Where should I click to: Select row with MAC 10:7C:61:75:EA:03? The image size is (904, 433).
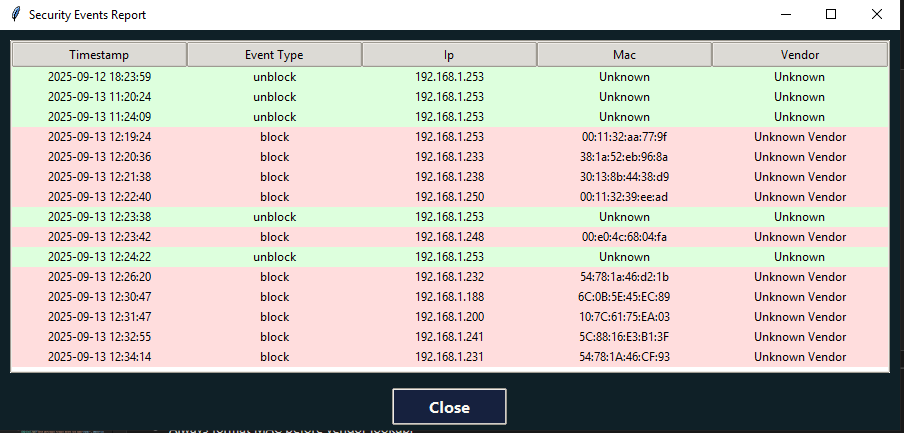[x=624, y=317]
